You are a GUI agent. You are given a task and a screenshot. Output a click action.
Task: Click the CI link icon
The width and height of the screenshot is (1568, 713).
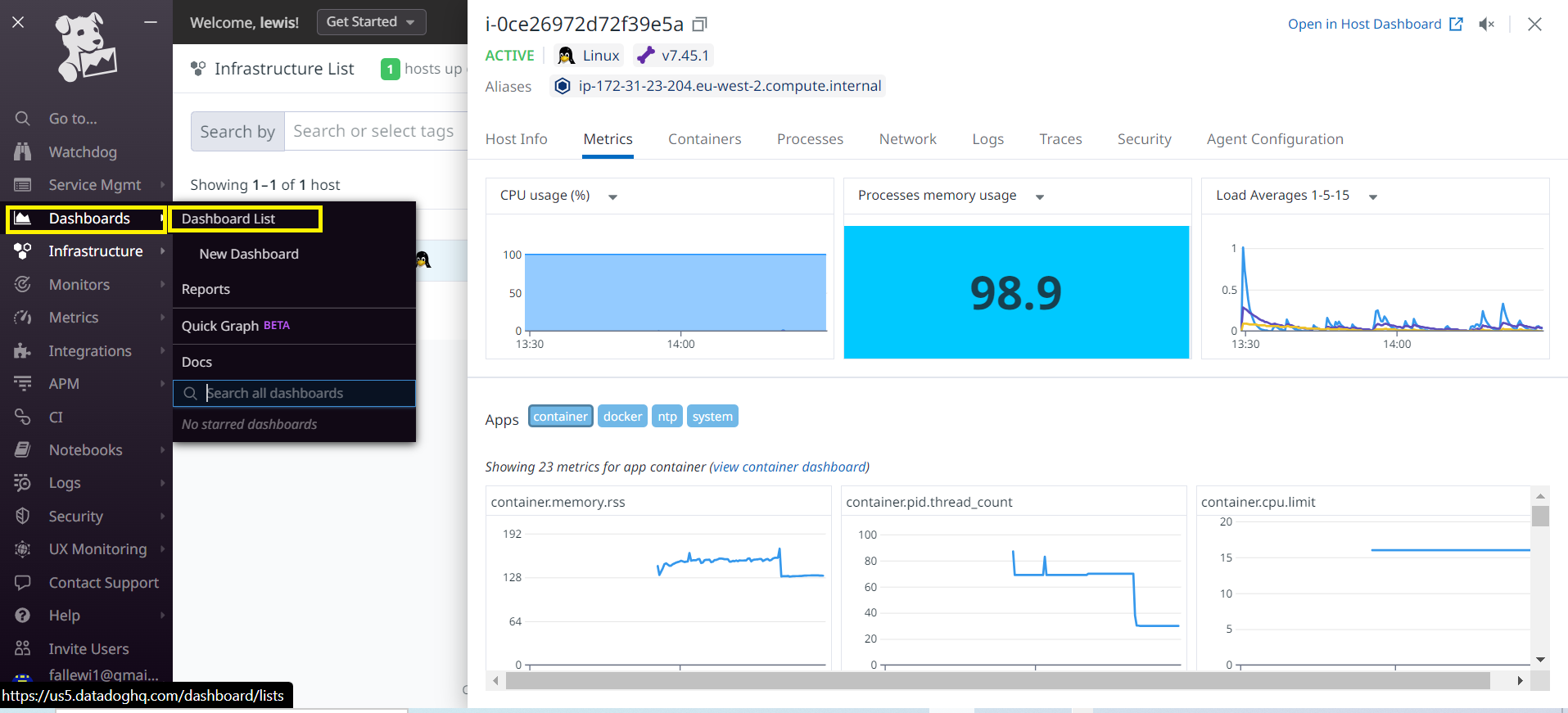[x=23, y=417]
